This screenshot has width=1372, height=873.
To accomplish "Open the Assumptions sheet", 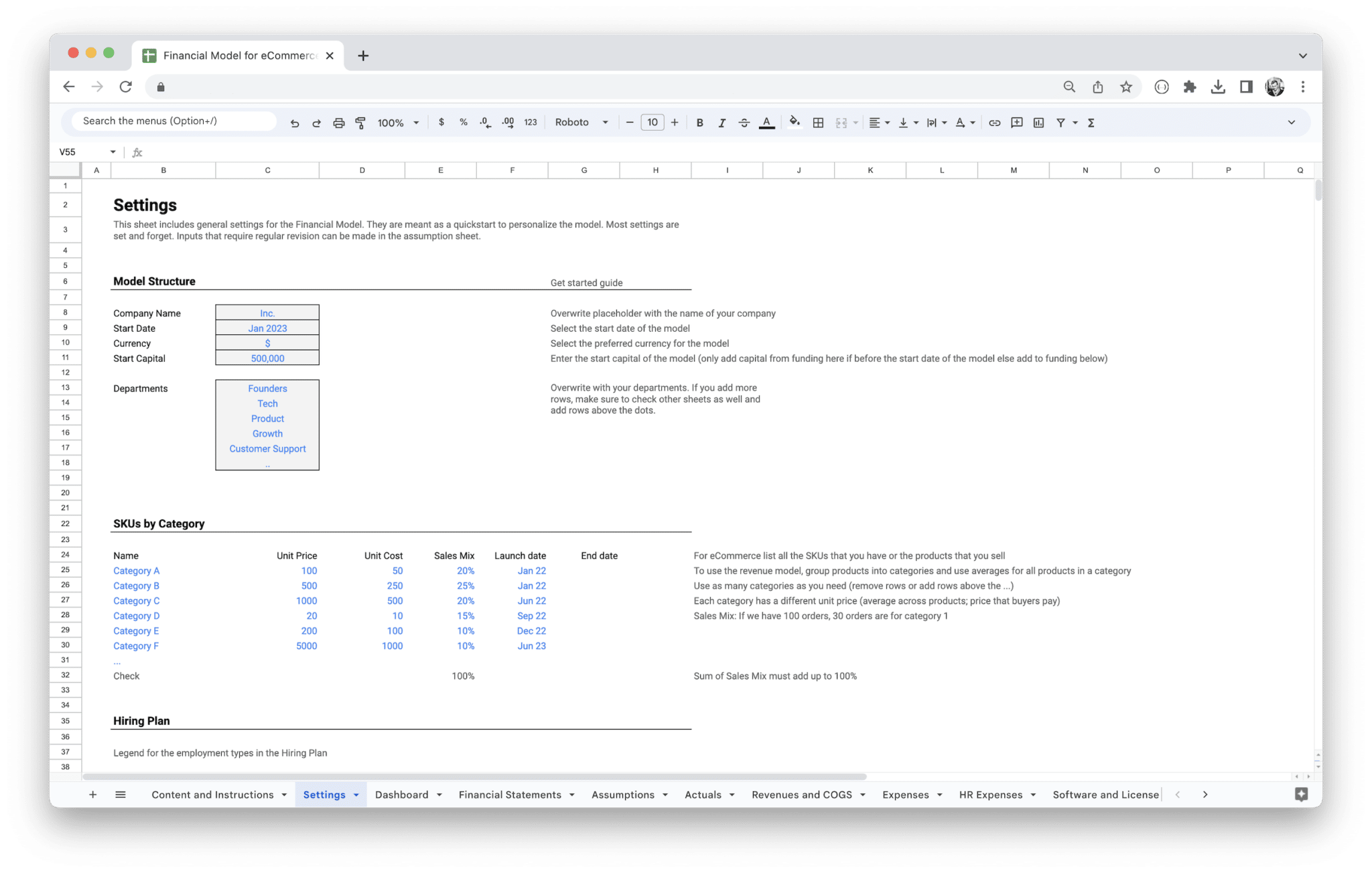I will (623, 794).
